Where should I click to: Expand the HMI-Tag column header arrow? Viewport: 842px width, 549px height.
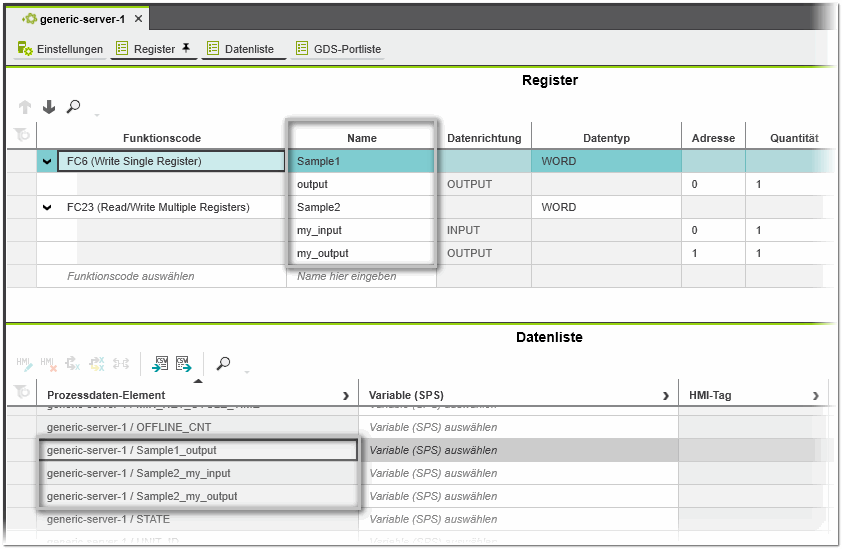tap(821, 396)
